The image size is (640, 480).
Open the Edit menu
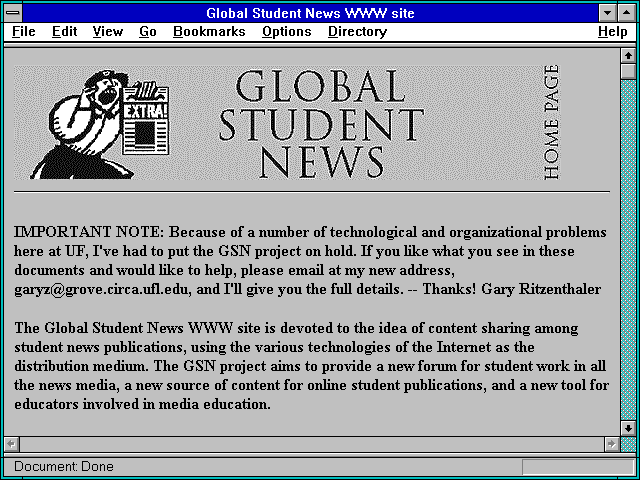click(x=64, y=32)
